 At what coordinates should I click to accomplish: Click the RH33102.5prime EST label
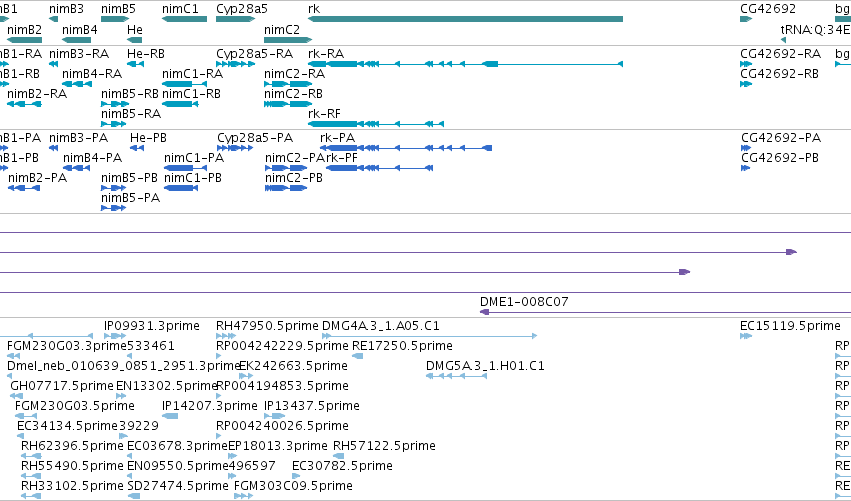[72, 487]
